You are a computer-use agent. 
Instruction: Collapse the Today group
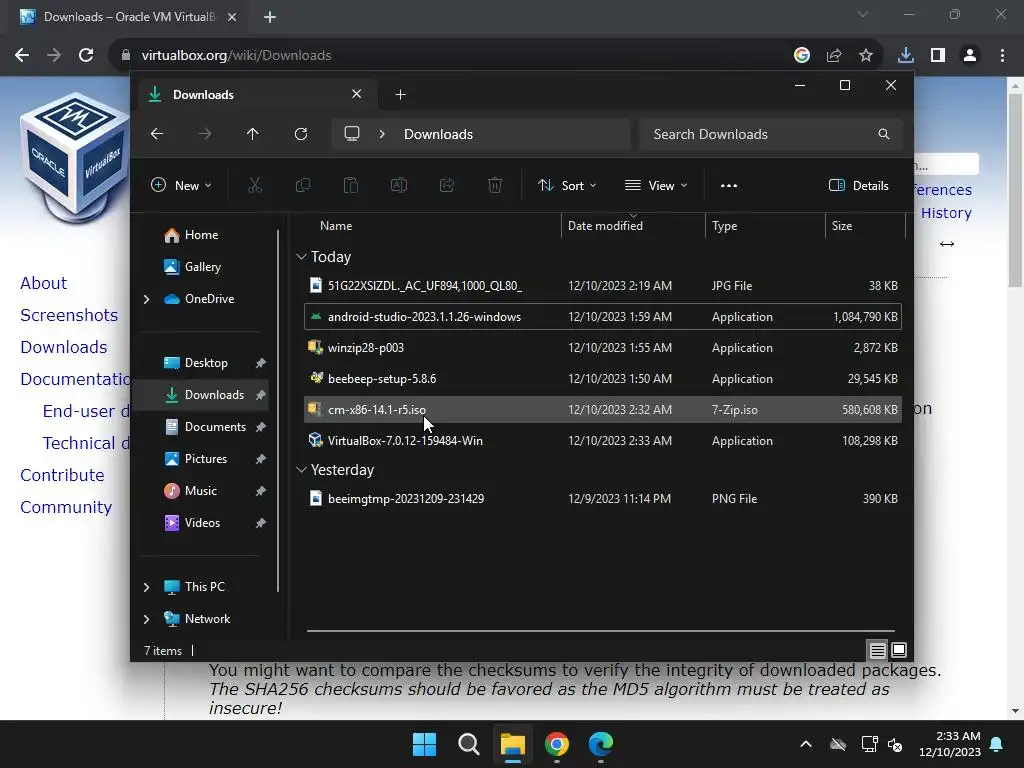tap(301, 257)
